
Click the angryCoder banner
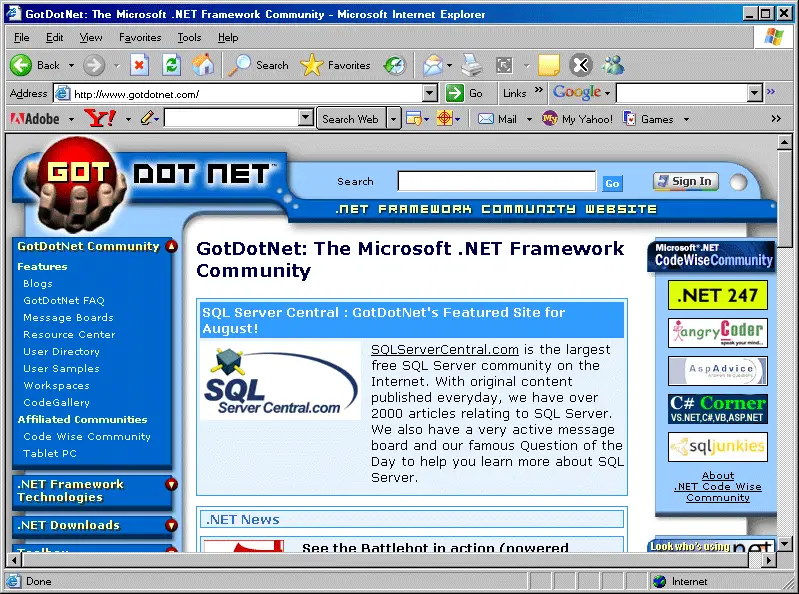click(x=717, y=333)
